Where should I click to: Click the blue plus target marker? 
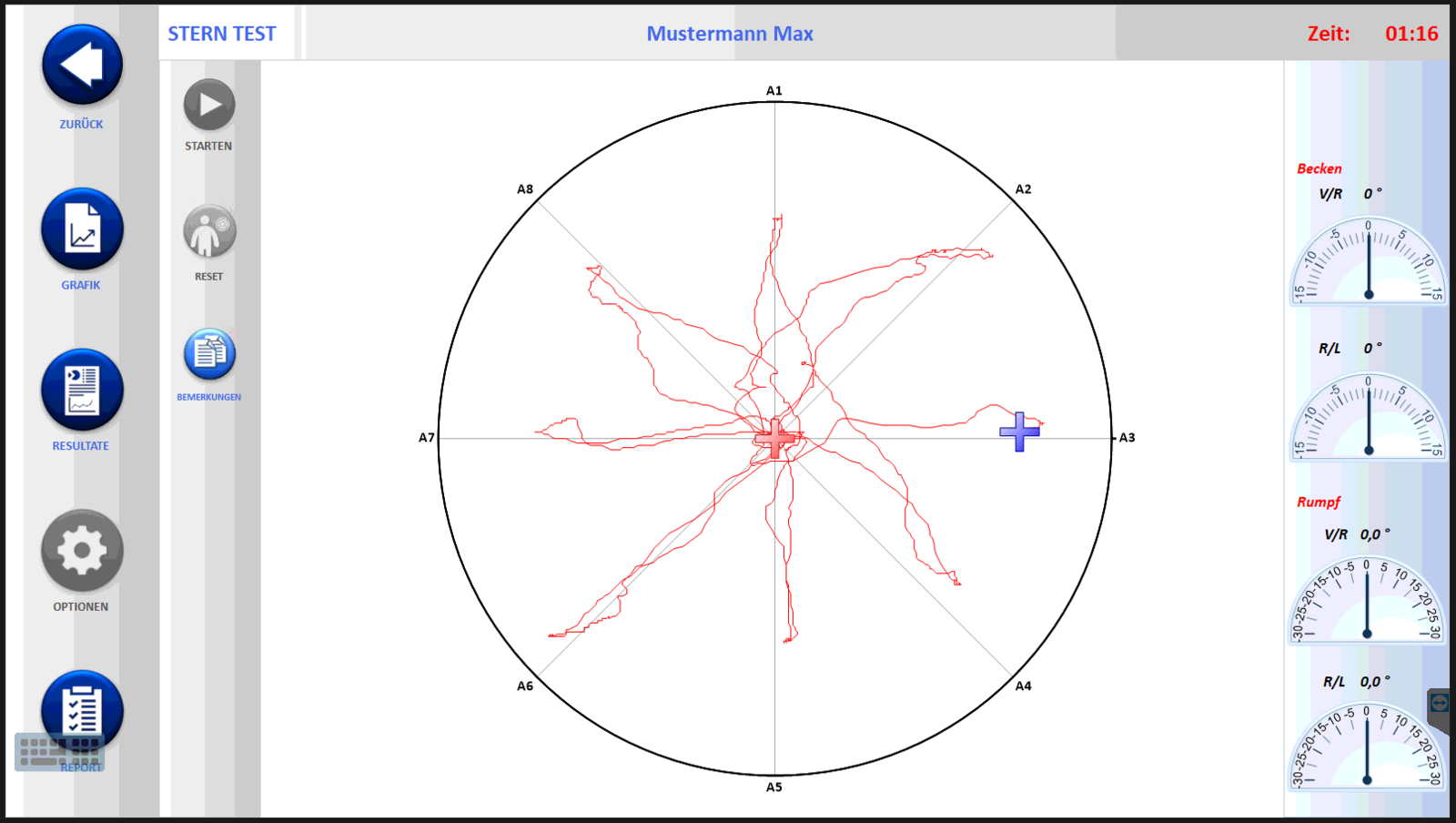point(1019,432)
